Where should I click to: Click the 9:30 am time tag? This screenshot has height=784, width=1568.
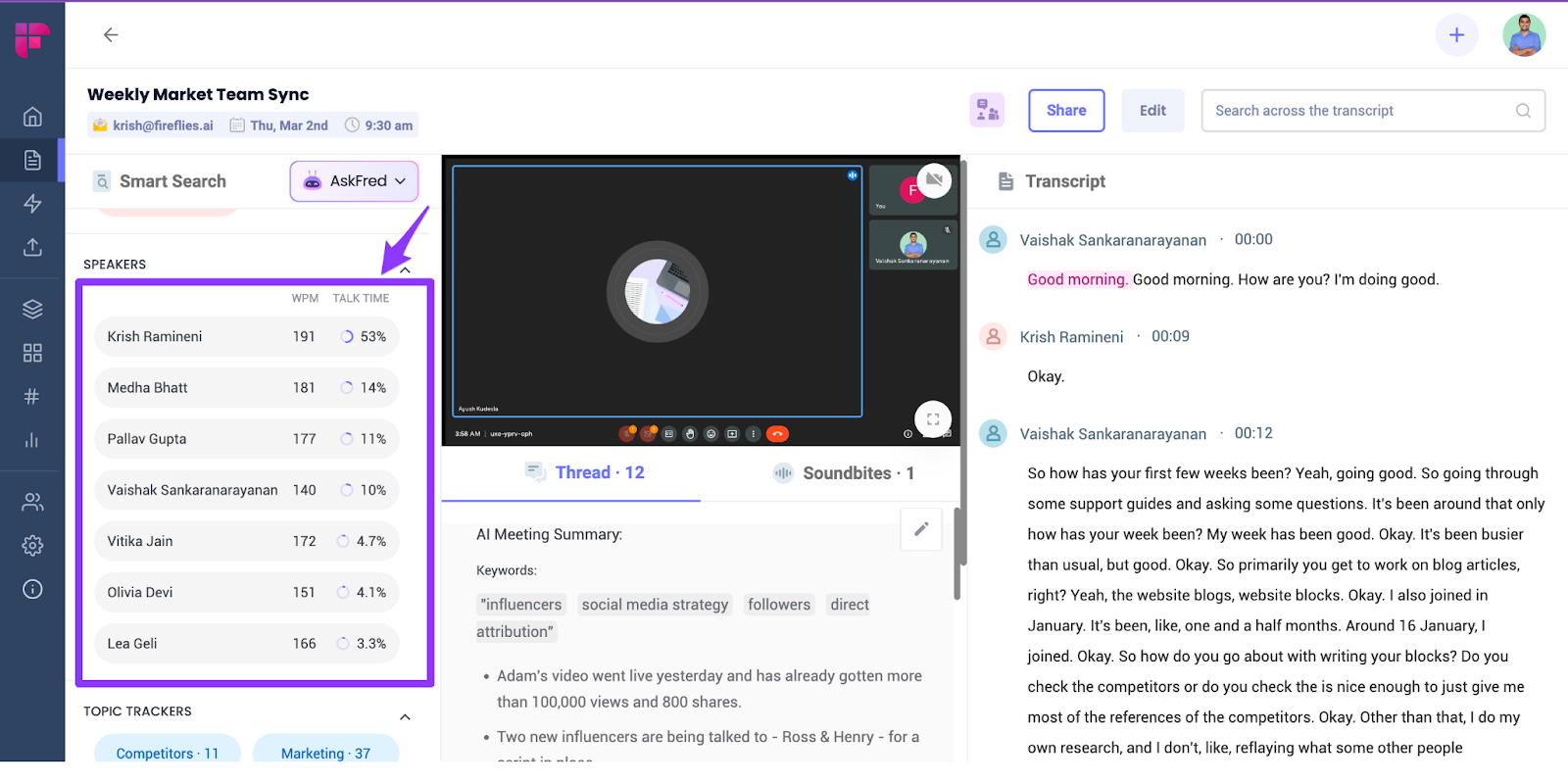[378, 125]
